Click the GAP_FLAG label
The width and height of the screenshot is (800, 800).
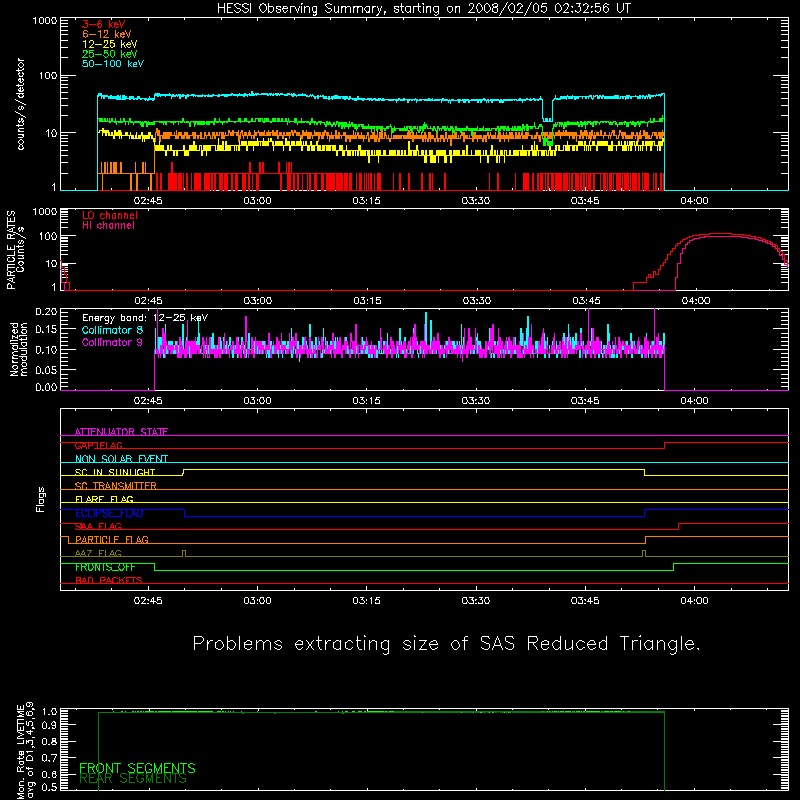coord(98,445)
